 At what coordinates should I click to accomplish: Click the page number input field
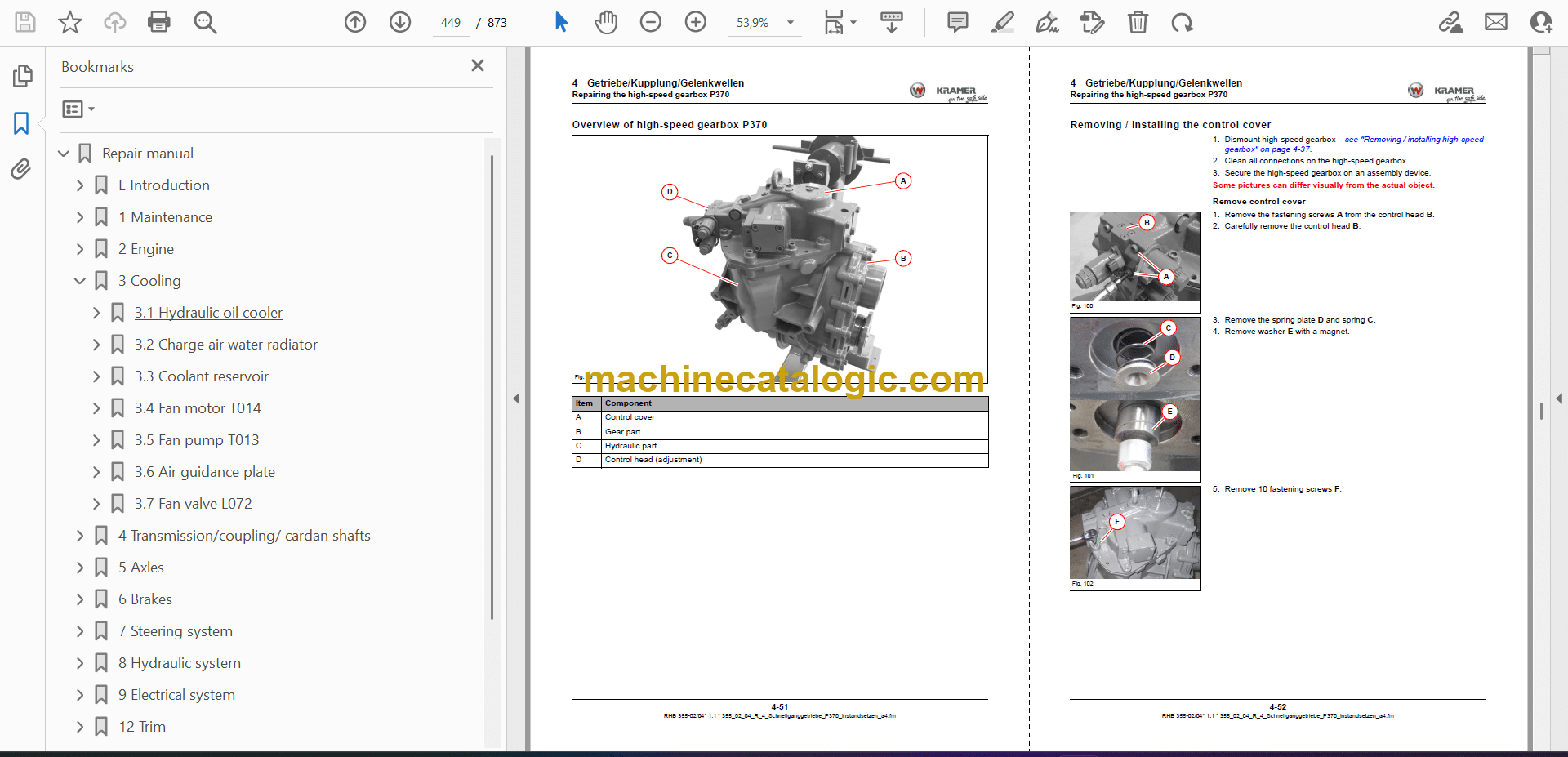coord(451,23)
